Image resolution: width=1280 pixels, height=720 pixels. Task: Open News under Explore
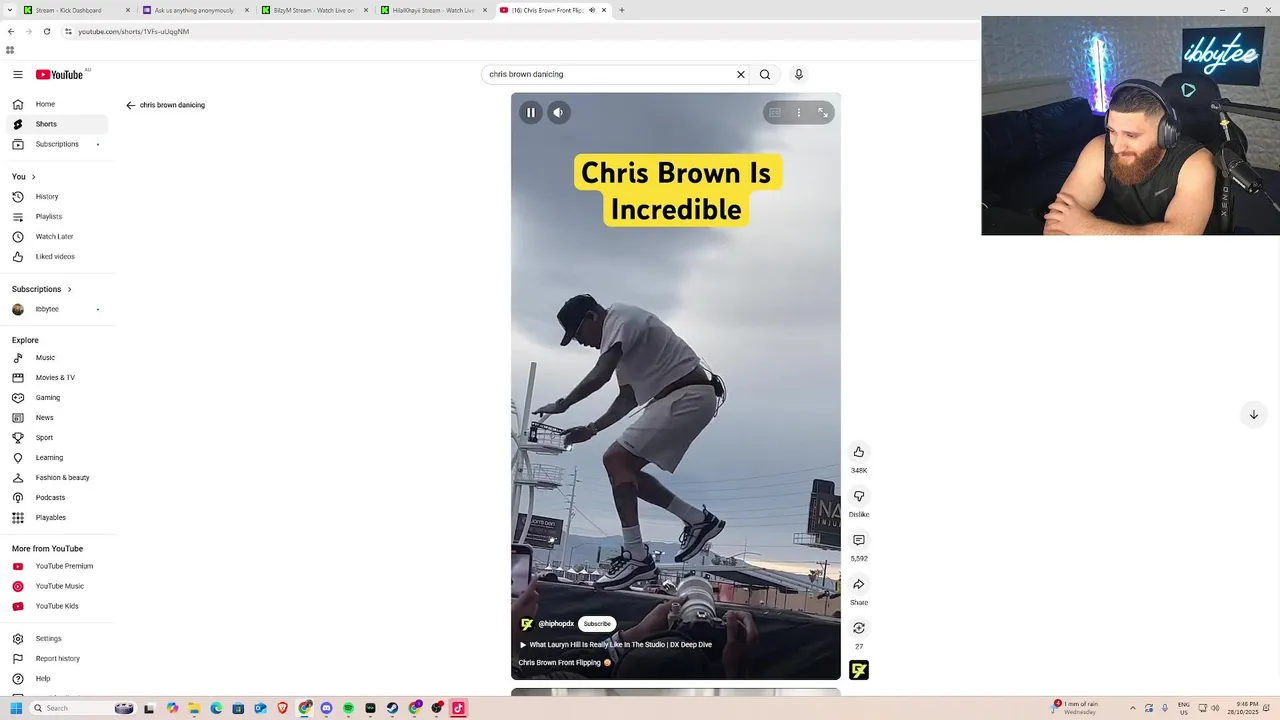pyautogui.click(x=57, y=418)
